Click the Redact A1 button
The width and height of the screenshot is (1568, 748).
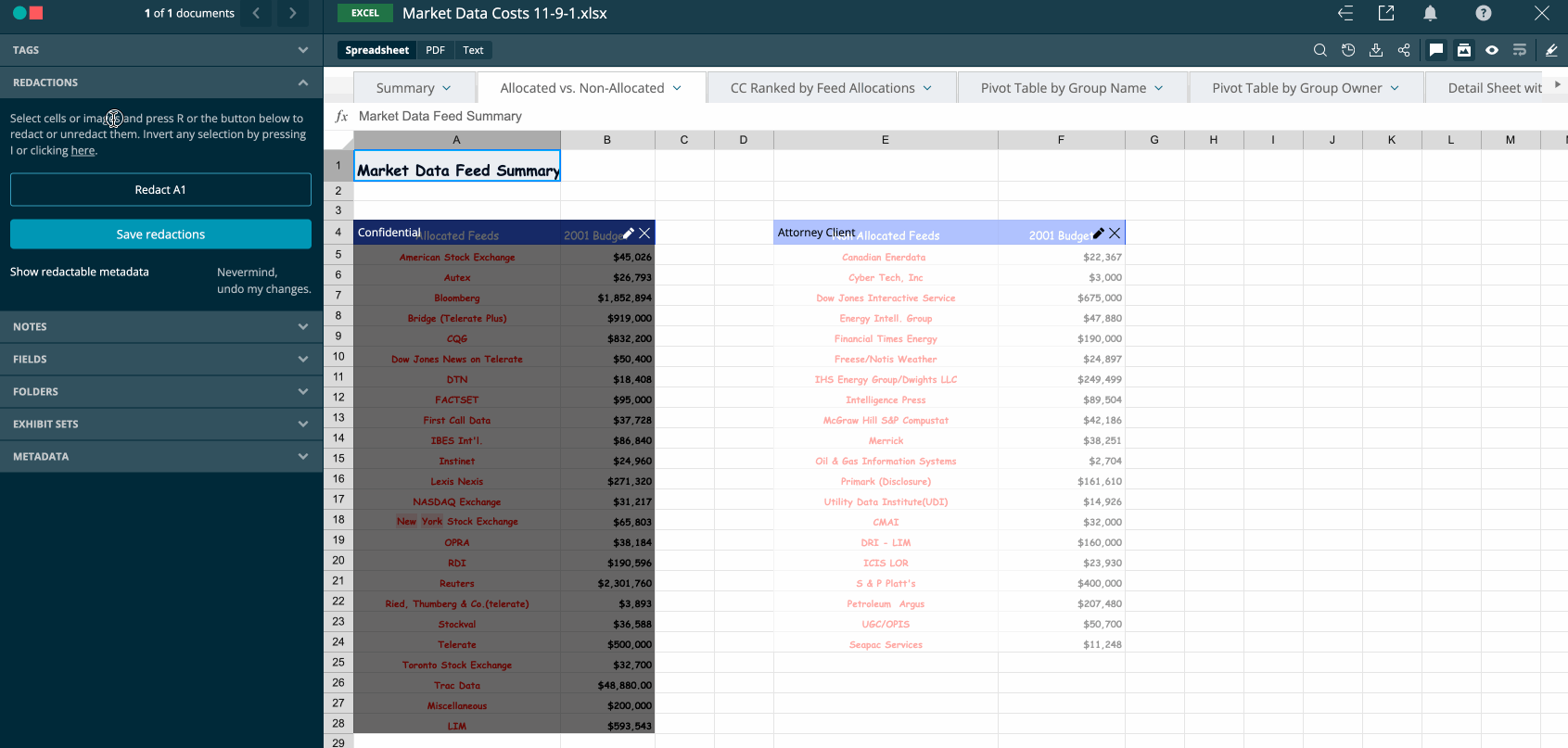[x=160, y=189]
